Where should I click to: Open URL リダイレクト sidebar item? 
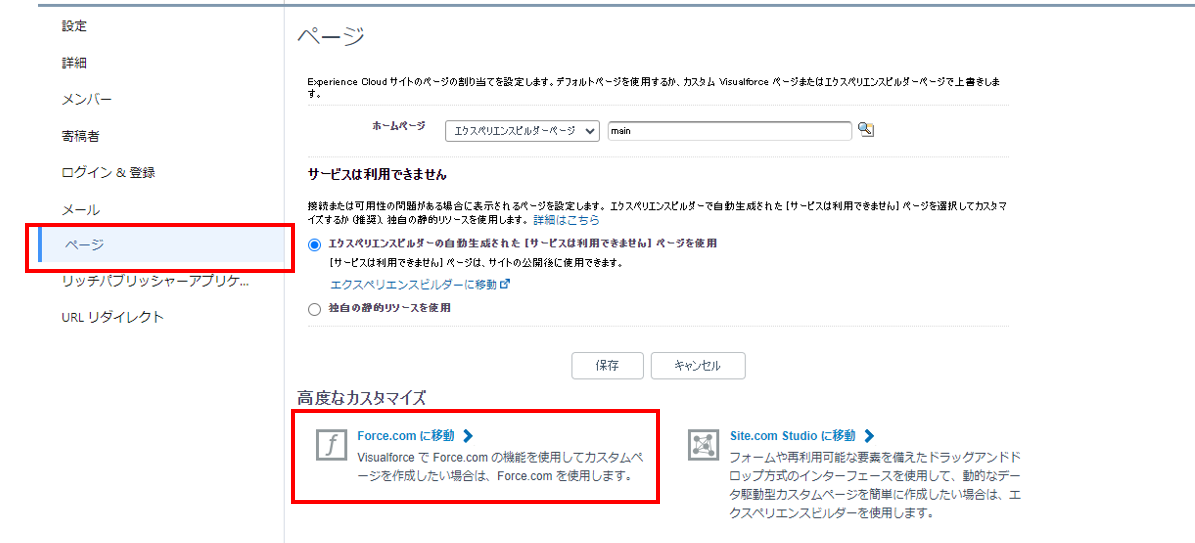[112, 317]
